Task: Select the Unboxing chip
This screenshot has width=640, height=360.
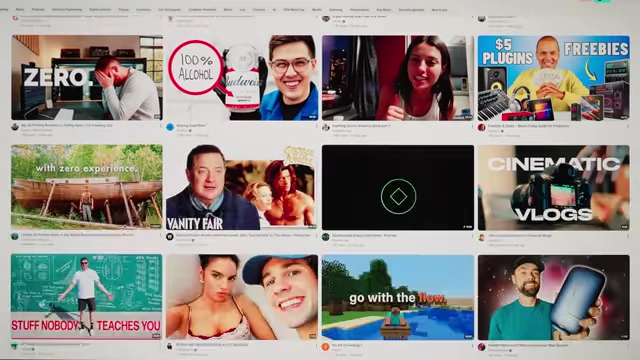Action: point(336,9)
